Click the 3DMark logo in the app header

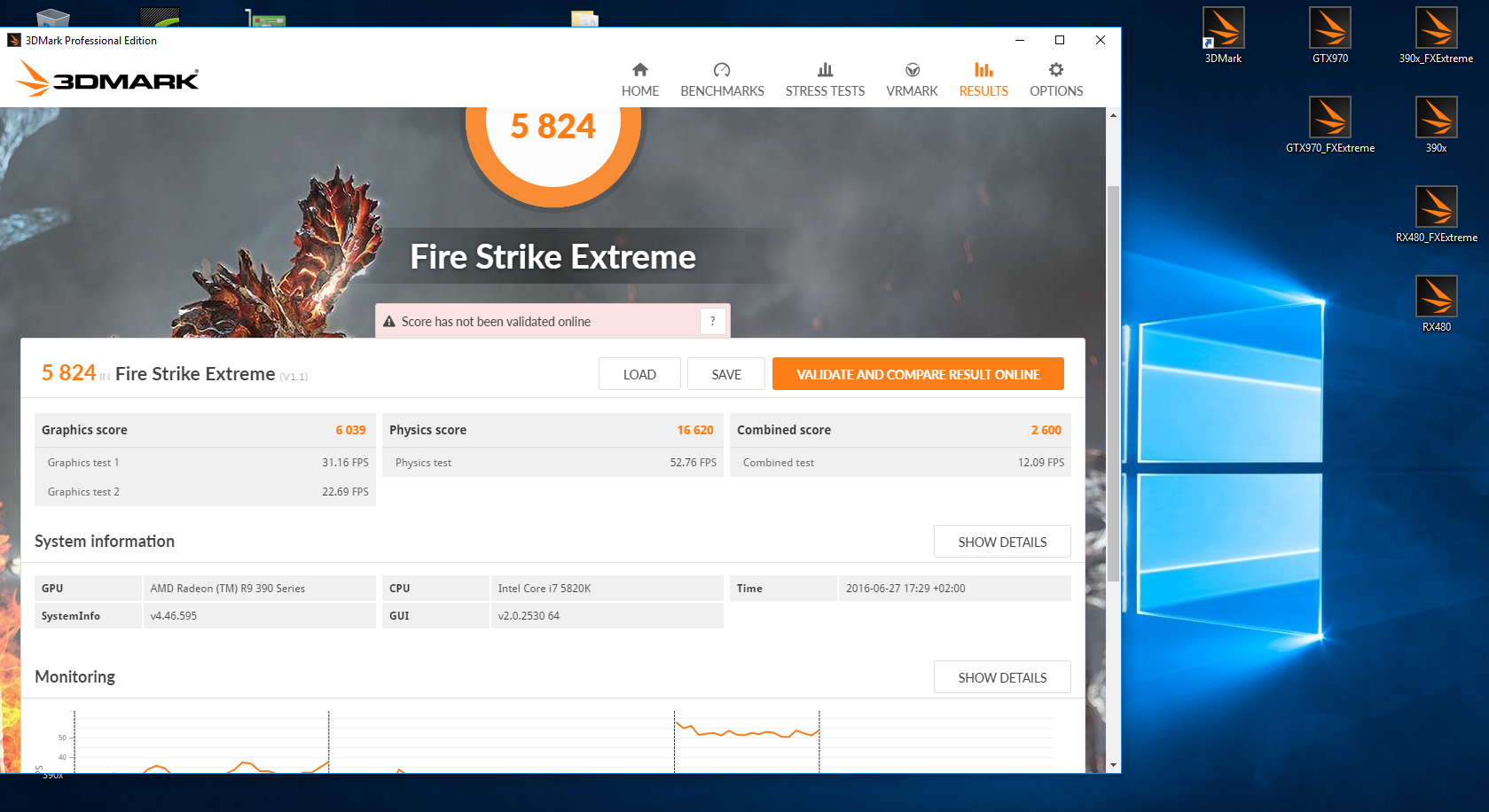(x=107, y=78)
